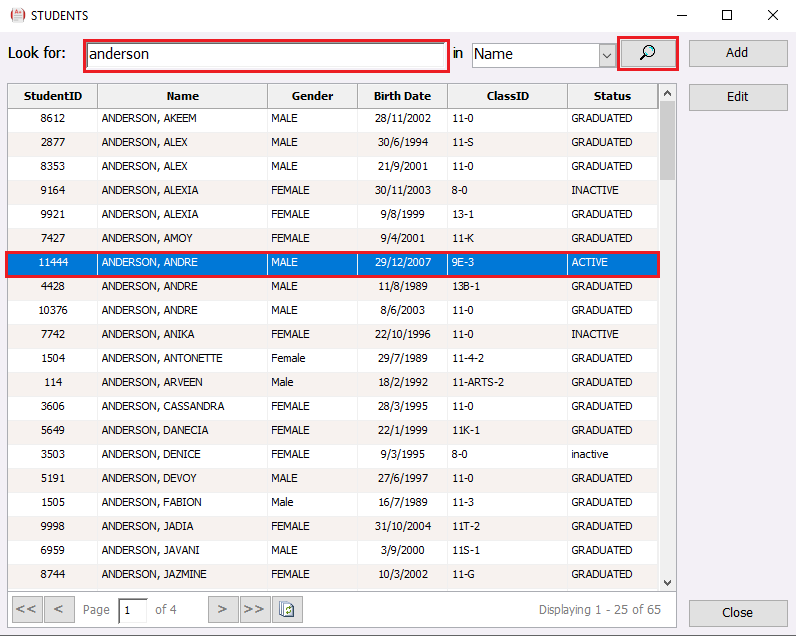Focus the Look for search field
The height and width of the screenshot is (636, 796).
click(x=266, y=55)
